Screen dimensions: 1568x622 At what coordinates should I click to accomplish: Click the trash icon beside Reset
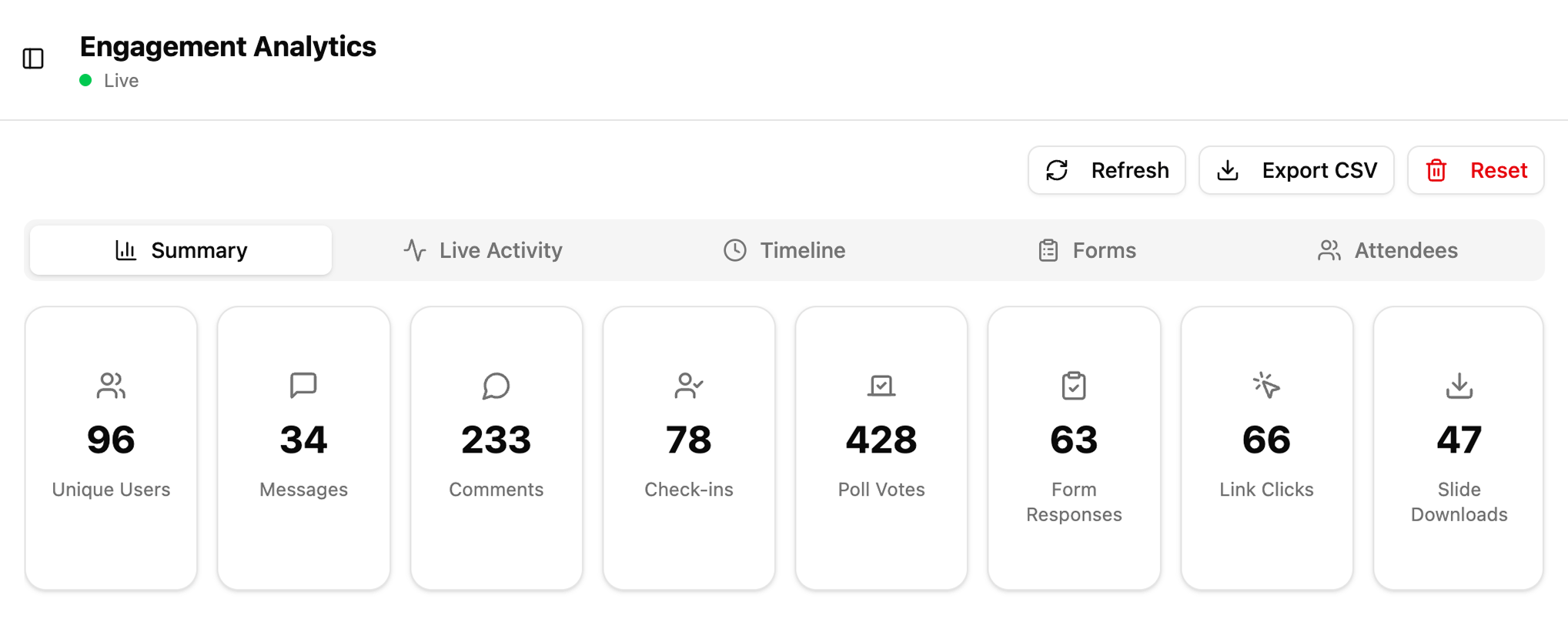pyautogui.click(x=1436, y=170)
